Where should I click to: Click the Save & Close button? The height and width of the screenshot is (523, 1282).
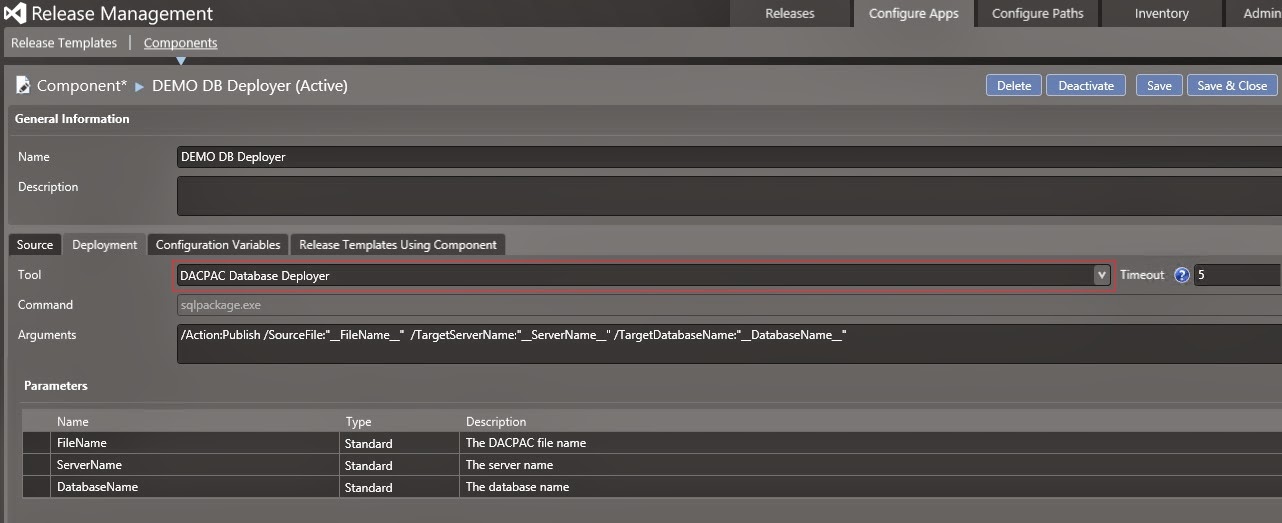pyautogui.click(x=1232, y=85)
